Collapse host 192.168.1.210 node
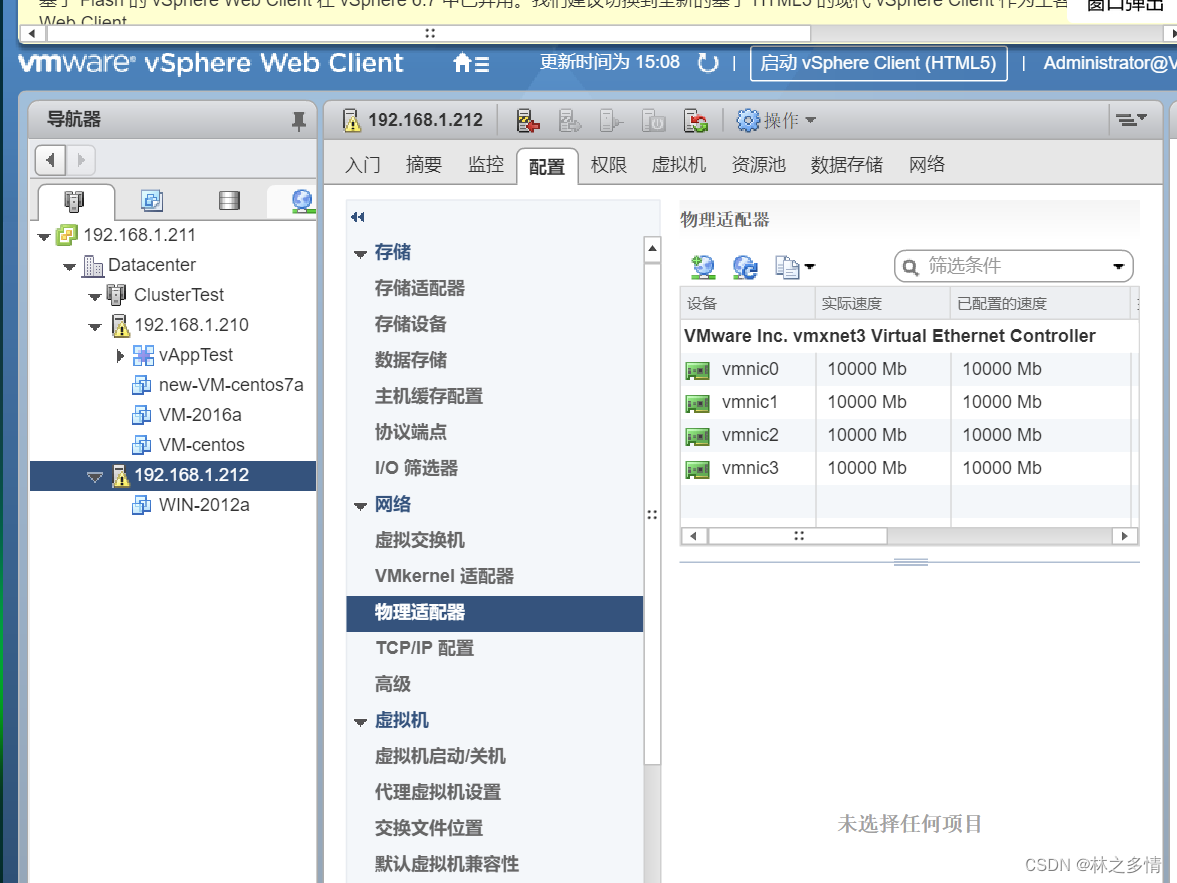 click(95, 327)
